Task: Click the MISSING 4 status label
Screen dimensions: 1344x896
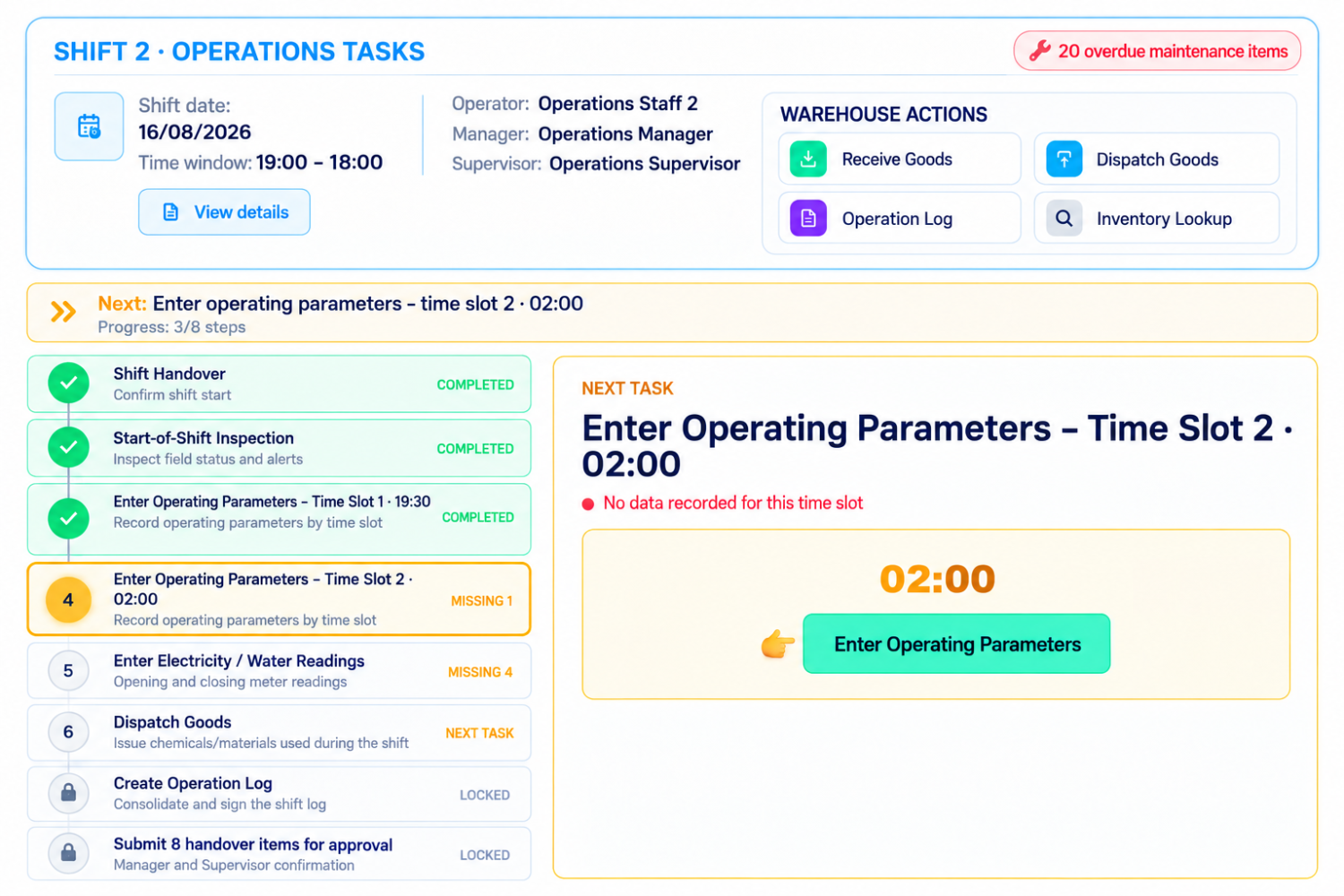Action: [480, 672]
